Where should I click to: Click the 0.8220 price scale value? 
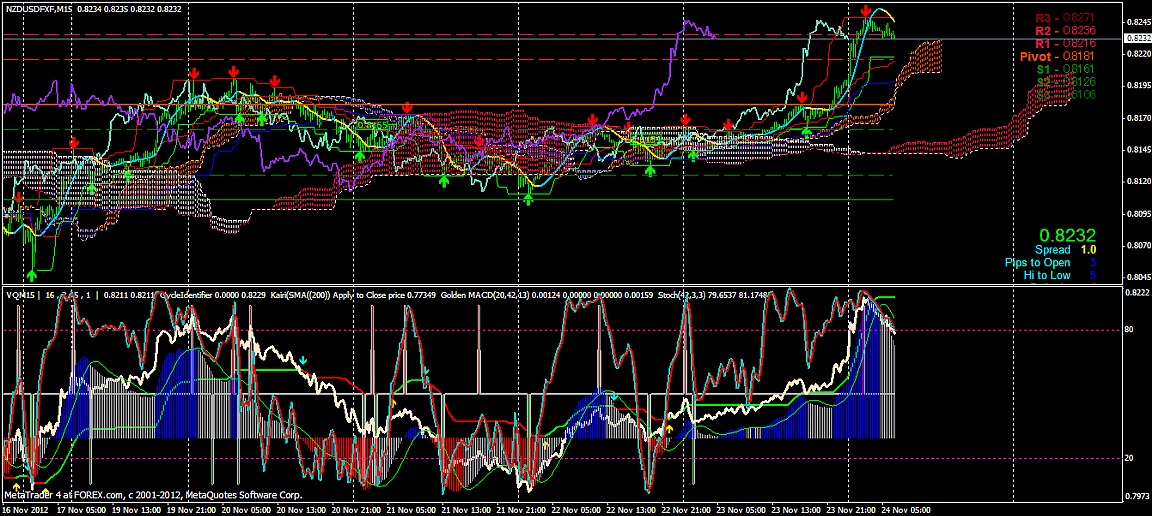click(1138, 54)
